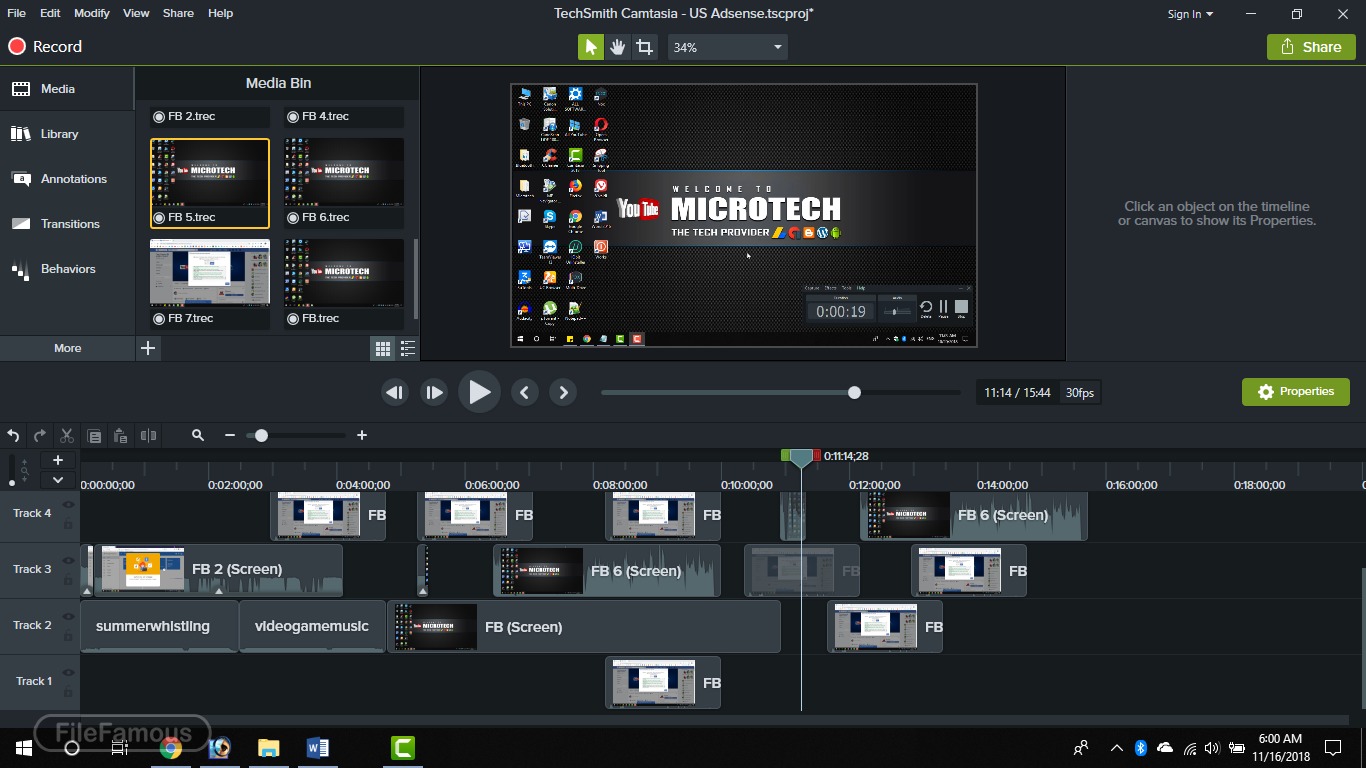Image resolution: width=1366 pixels, height=768 pixels.
Task: Select the Edit (arrow) canvas tool
Action: click(591, 47)
